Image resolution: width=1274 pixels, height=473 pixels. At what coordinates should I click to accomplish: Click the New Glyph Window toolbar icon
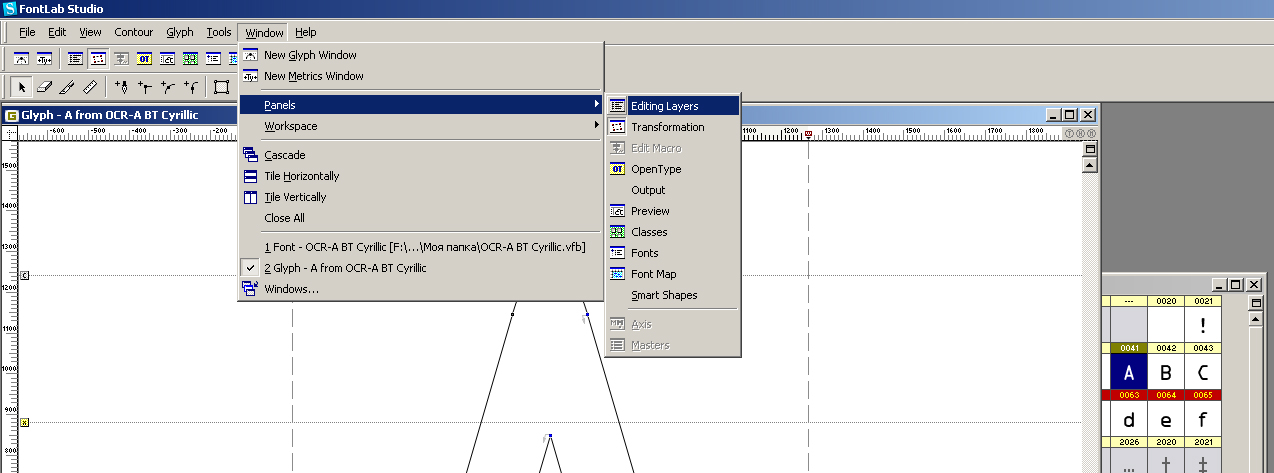(x=20, y=59)
